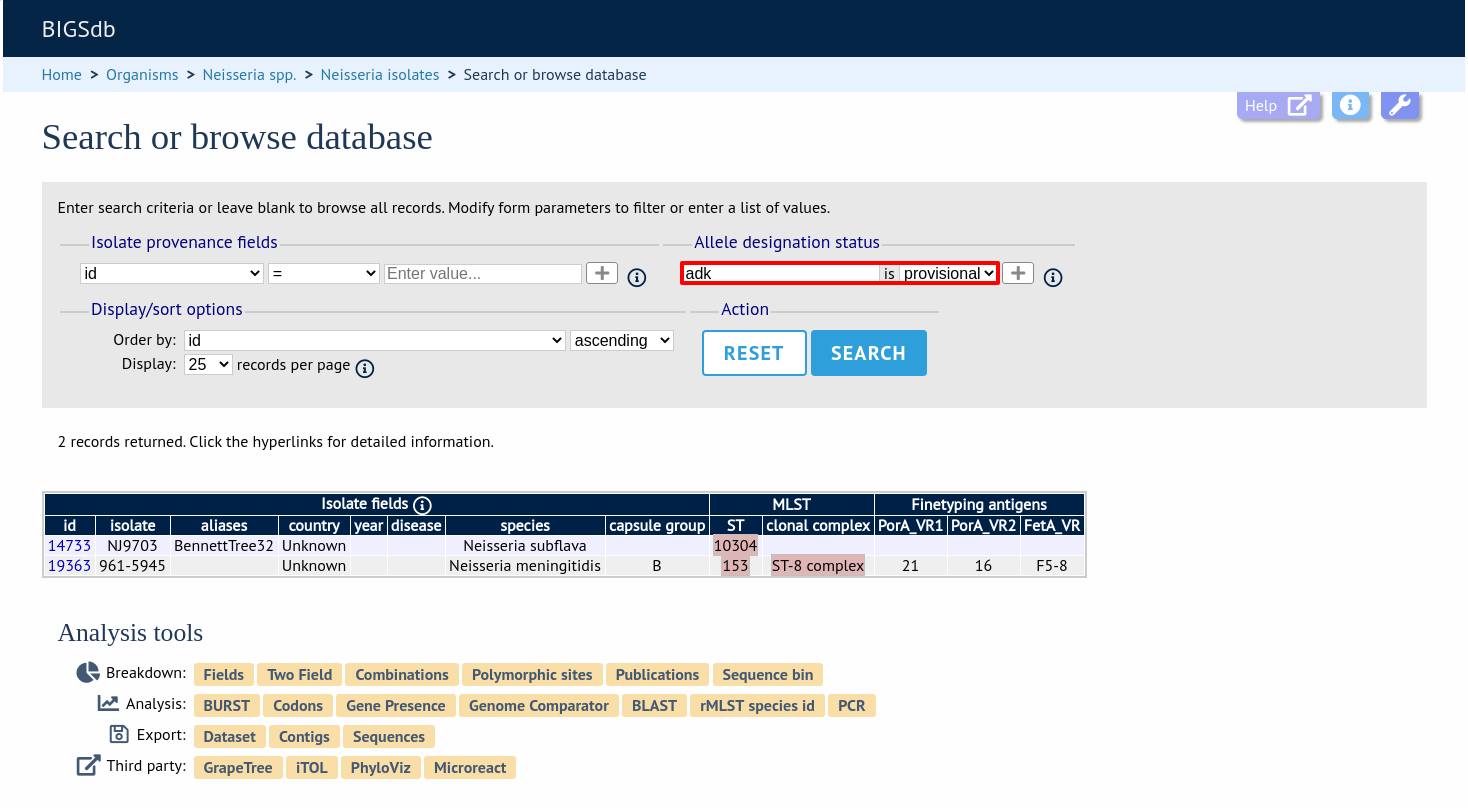The height and width of the screenshot is (808, 1468).
Task: Open the Two Field breakdown tool
Action: [300, 675]
